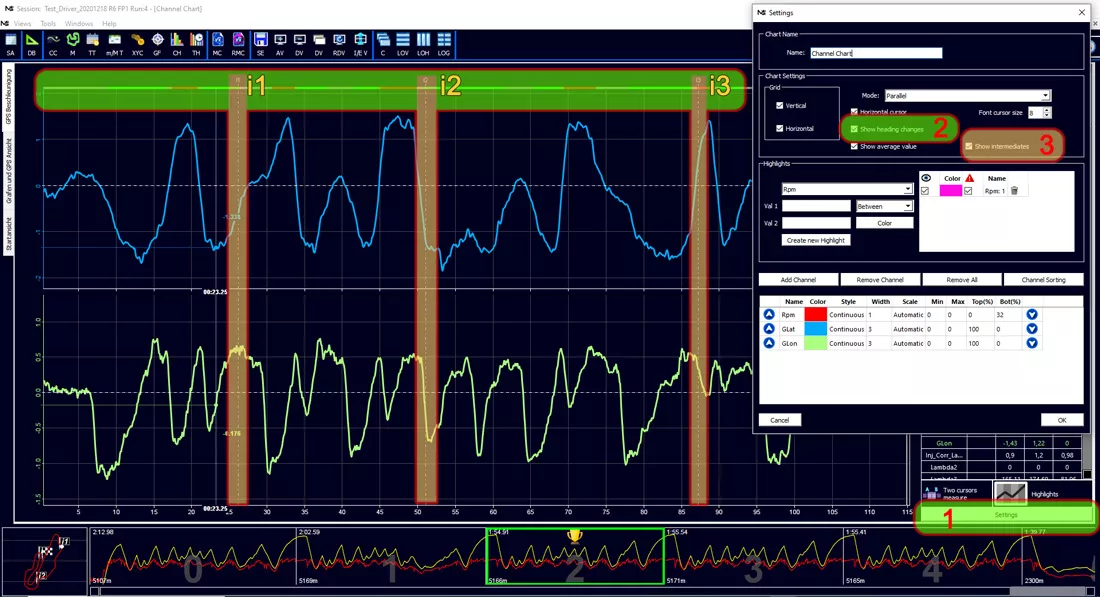Uncheck the Vertical grid checkbox
Viewport: 1100px width, 597px height.
point(779,105)
